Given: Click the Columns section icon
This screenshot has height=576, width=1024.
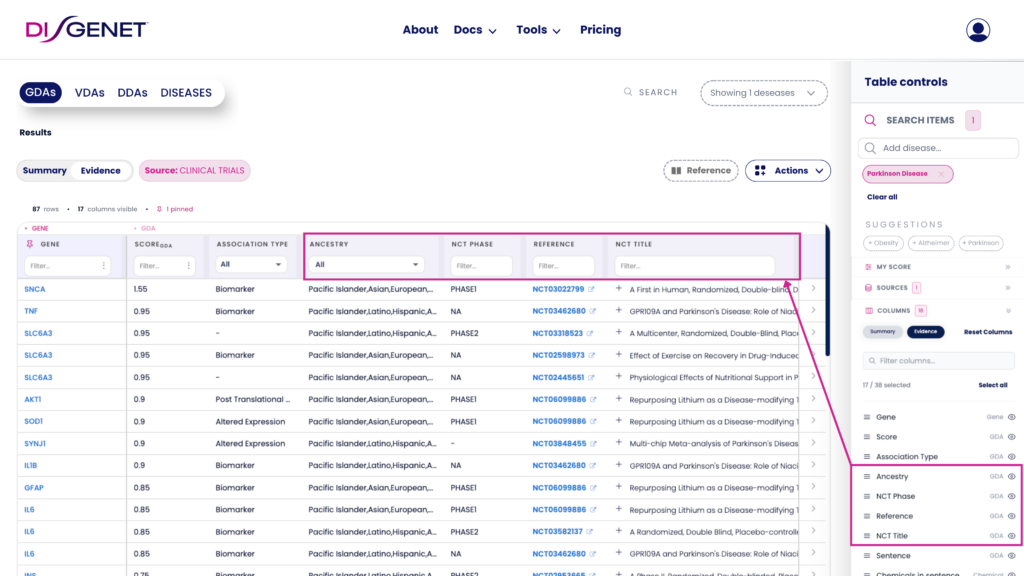Looking at the screenshot, I should tap(869, 310).
